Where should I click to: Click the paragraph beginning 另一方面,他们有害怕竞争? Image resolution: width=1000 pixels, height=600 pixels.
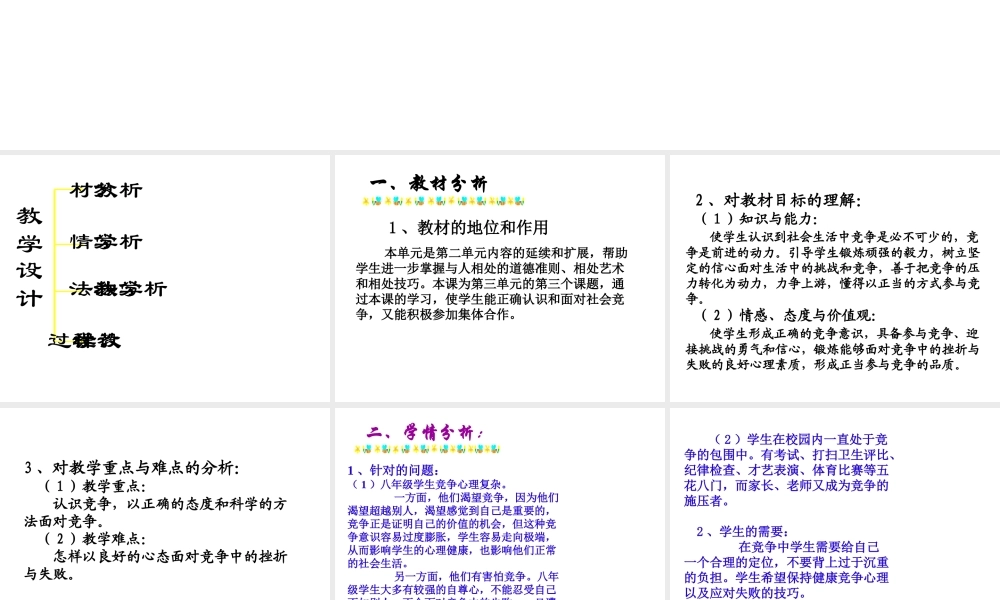(453, 585)
